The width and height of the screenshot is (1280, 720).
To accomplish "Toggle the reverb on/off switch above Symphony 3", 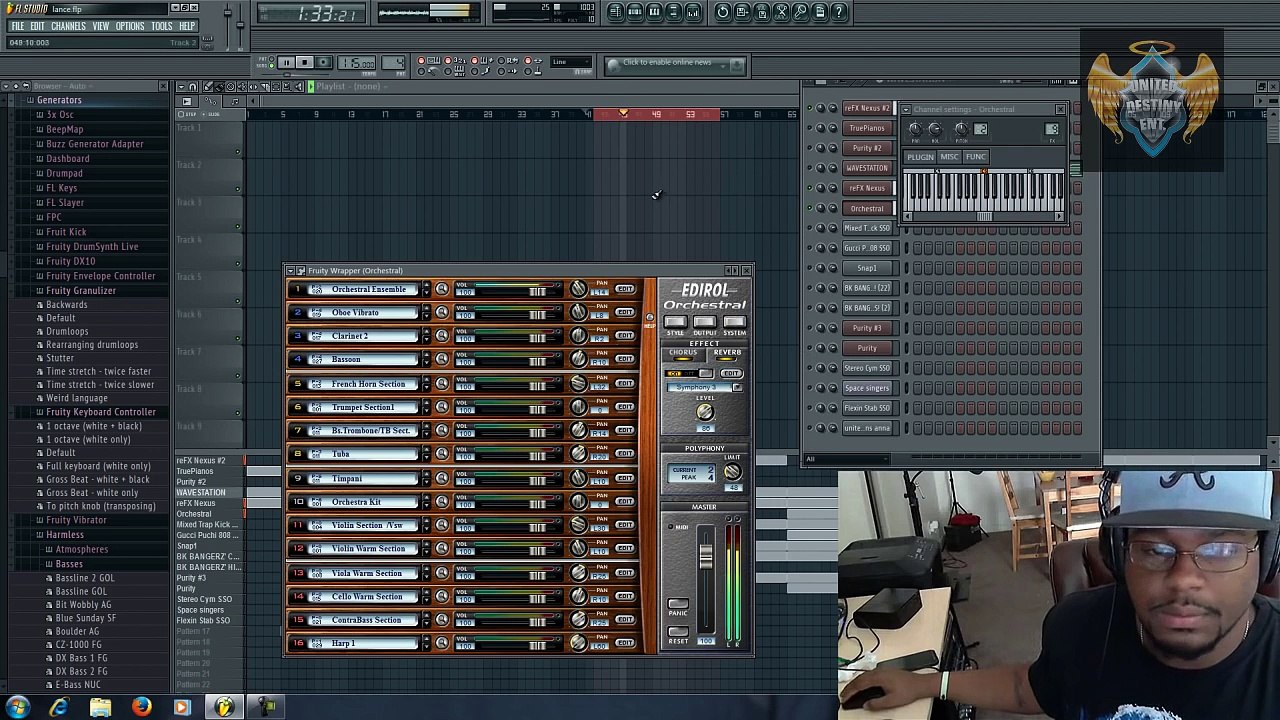I will coord(691,374).
